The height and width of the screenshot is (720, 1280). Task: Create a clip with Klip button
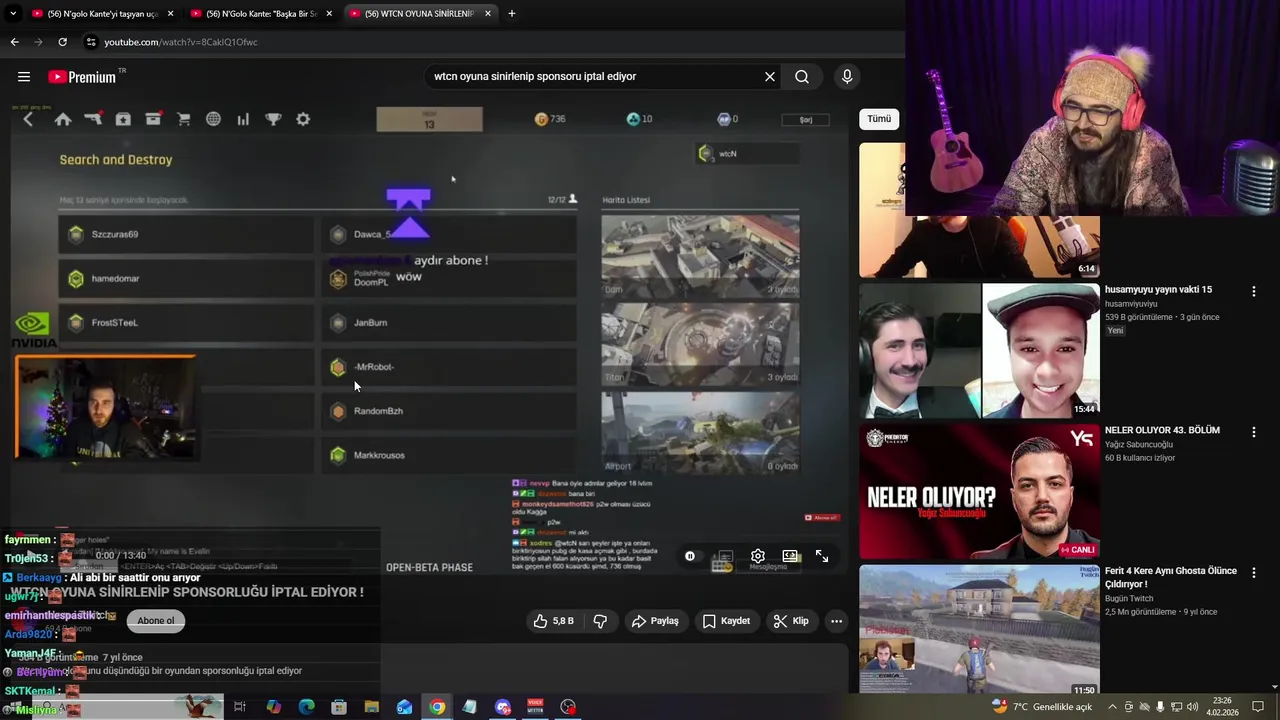point(791,621)
